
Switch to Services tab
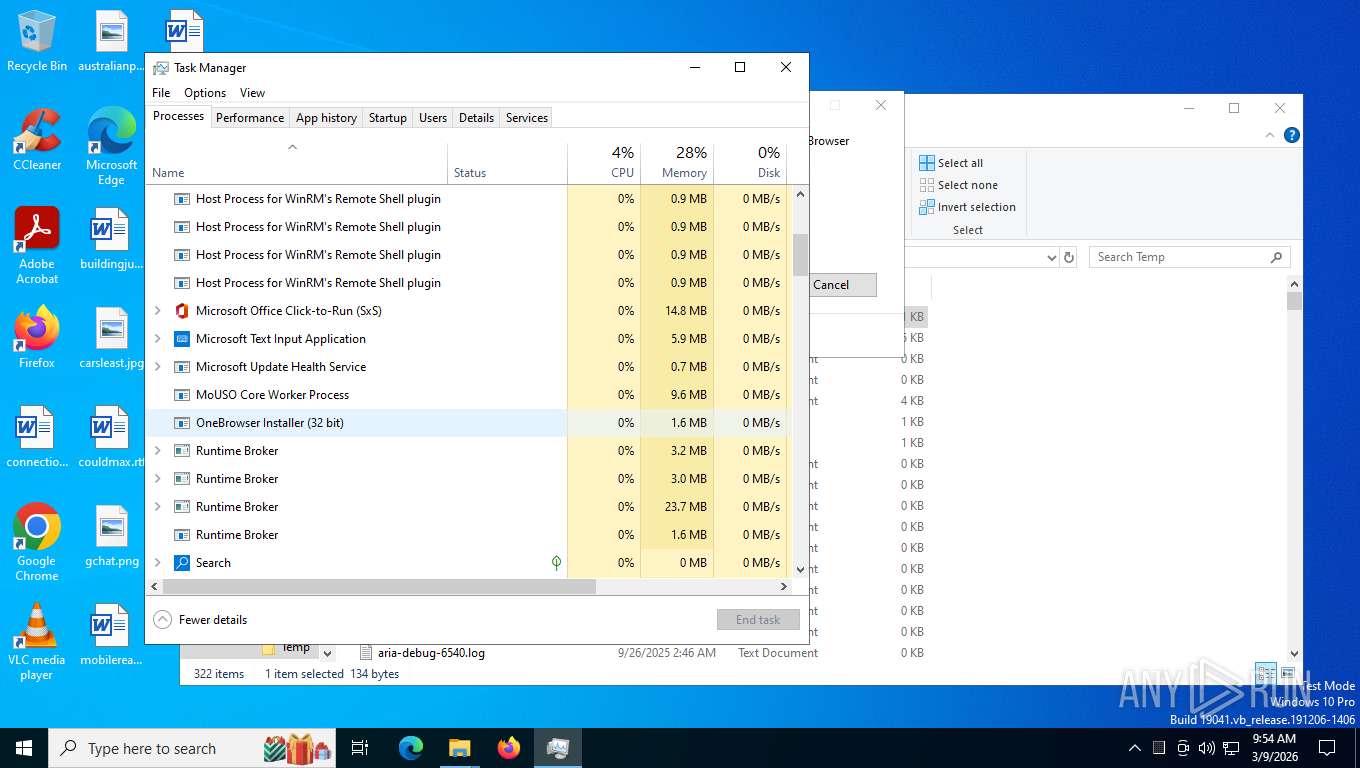pos(527,118)
